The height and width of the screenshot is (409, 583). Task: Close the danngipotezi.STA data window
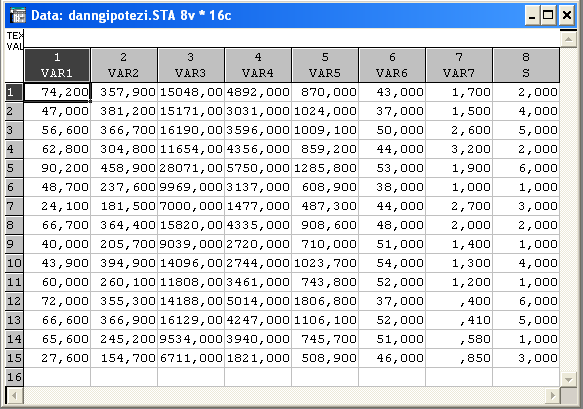pyautogui.click(x=567, y=15)
